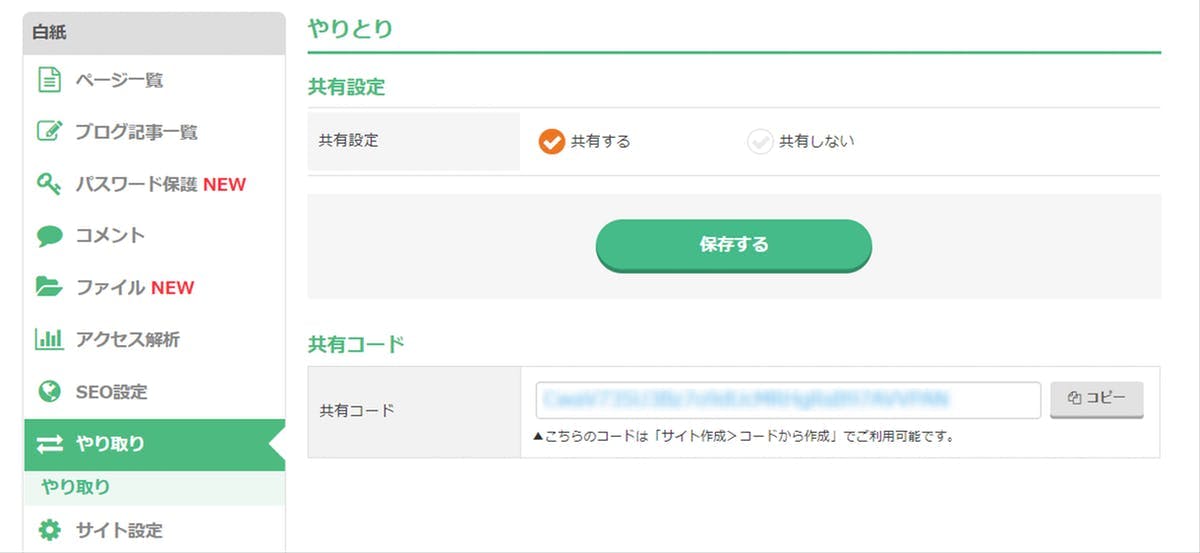Select the 共有しない radio option
The image size is (1200, 553).
pyautogui.click(x=760, y=142)
